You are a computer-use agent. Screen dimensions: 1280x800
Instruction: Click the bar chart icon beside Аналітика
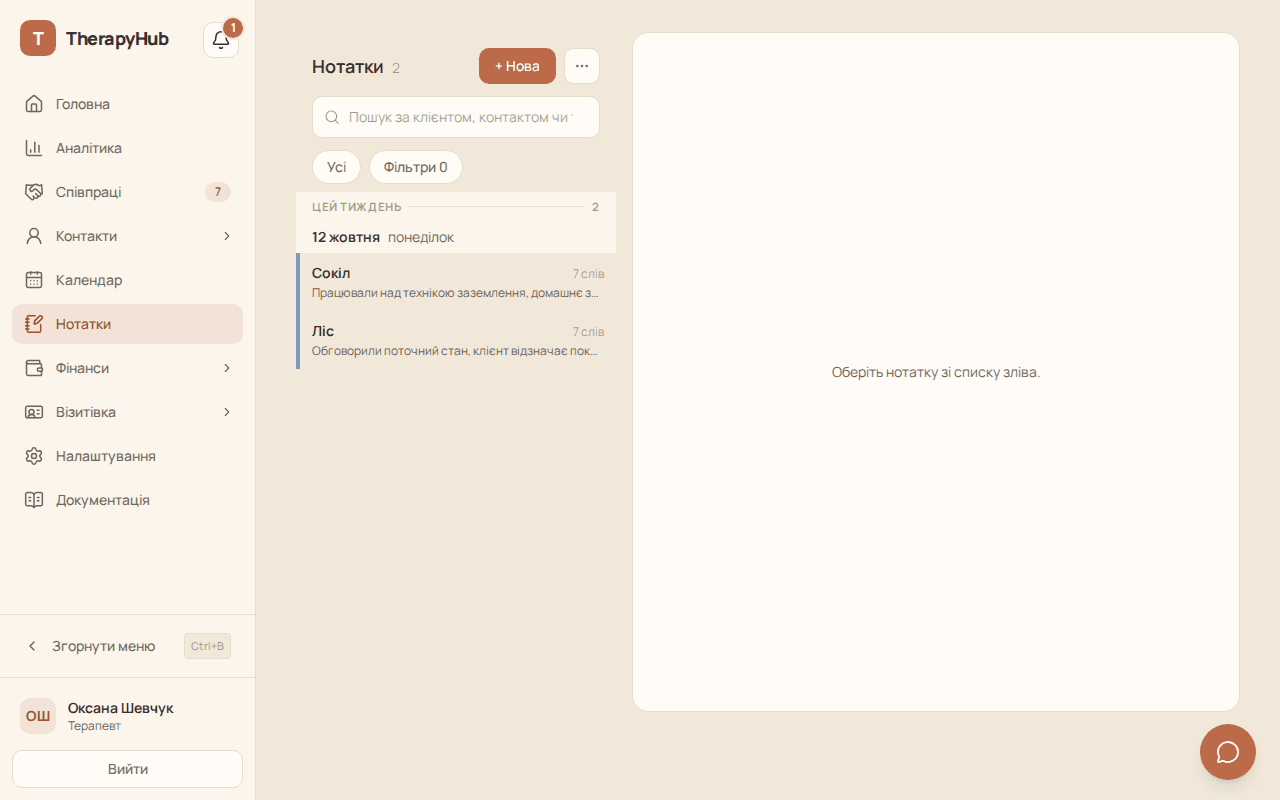[x=34, y=148]
